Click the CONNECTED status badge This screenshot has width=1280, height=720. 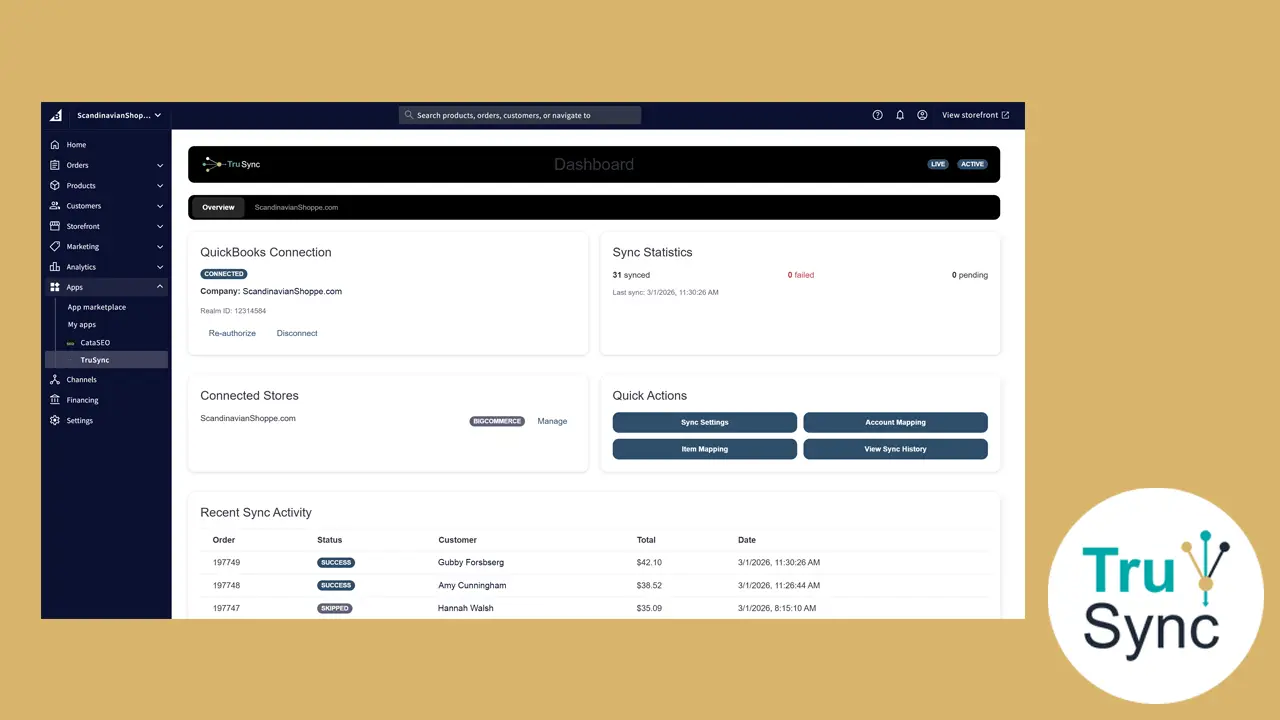224,274
